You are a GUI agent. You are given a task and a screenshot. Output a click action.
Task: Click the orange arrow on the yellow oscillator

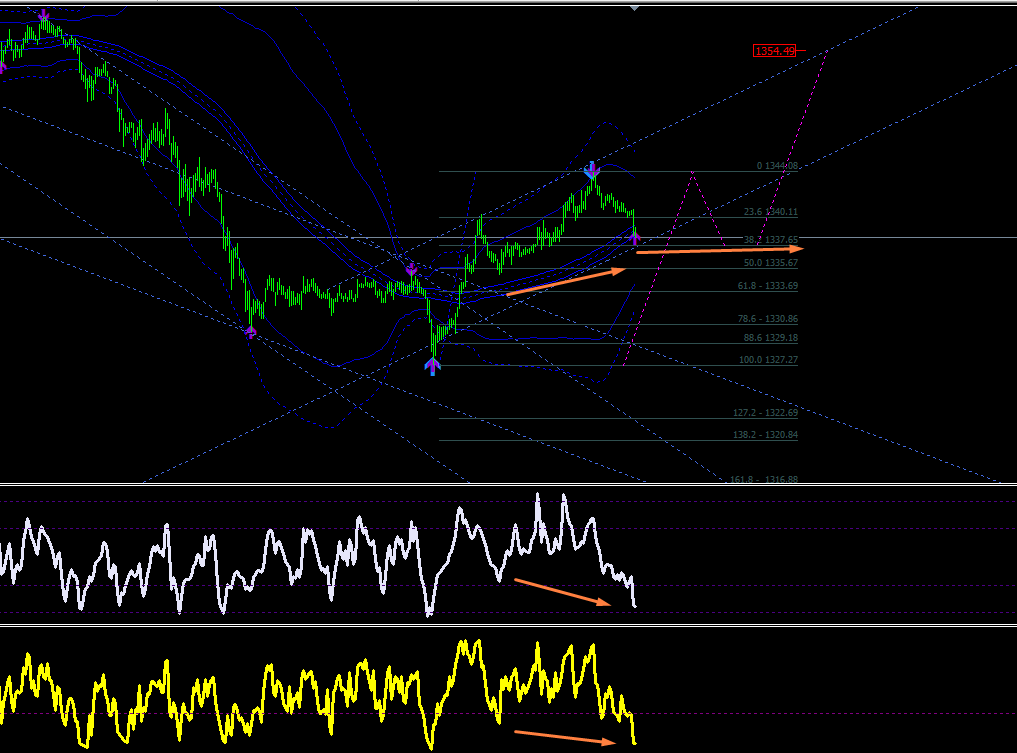[x=565, y=737]
